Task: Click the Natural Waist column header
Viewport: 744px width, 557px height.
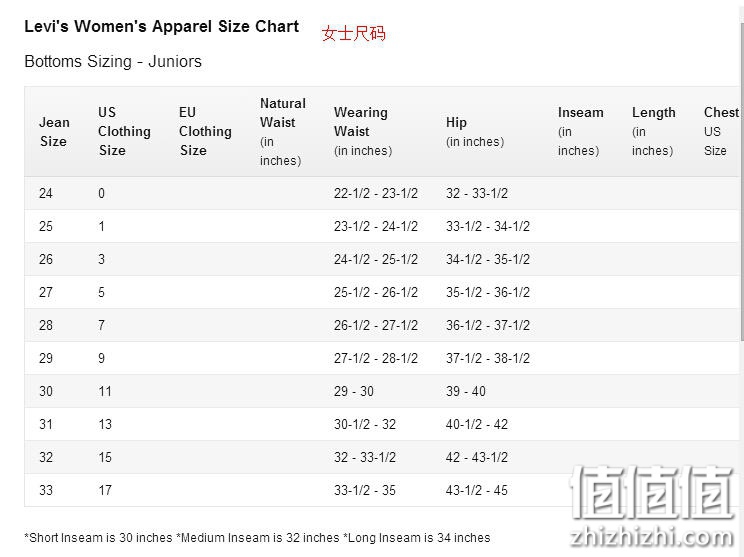Action: click(283, 131)
